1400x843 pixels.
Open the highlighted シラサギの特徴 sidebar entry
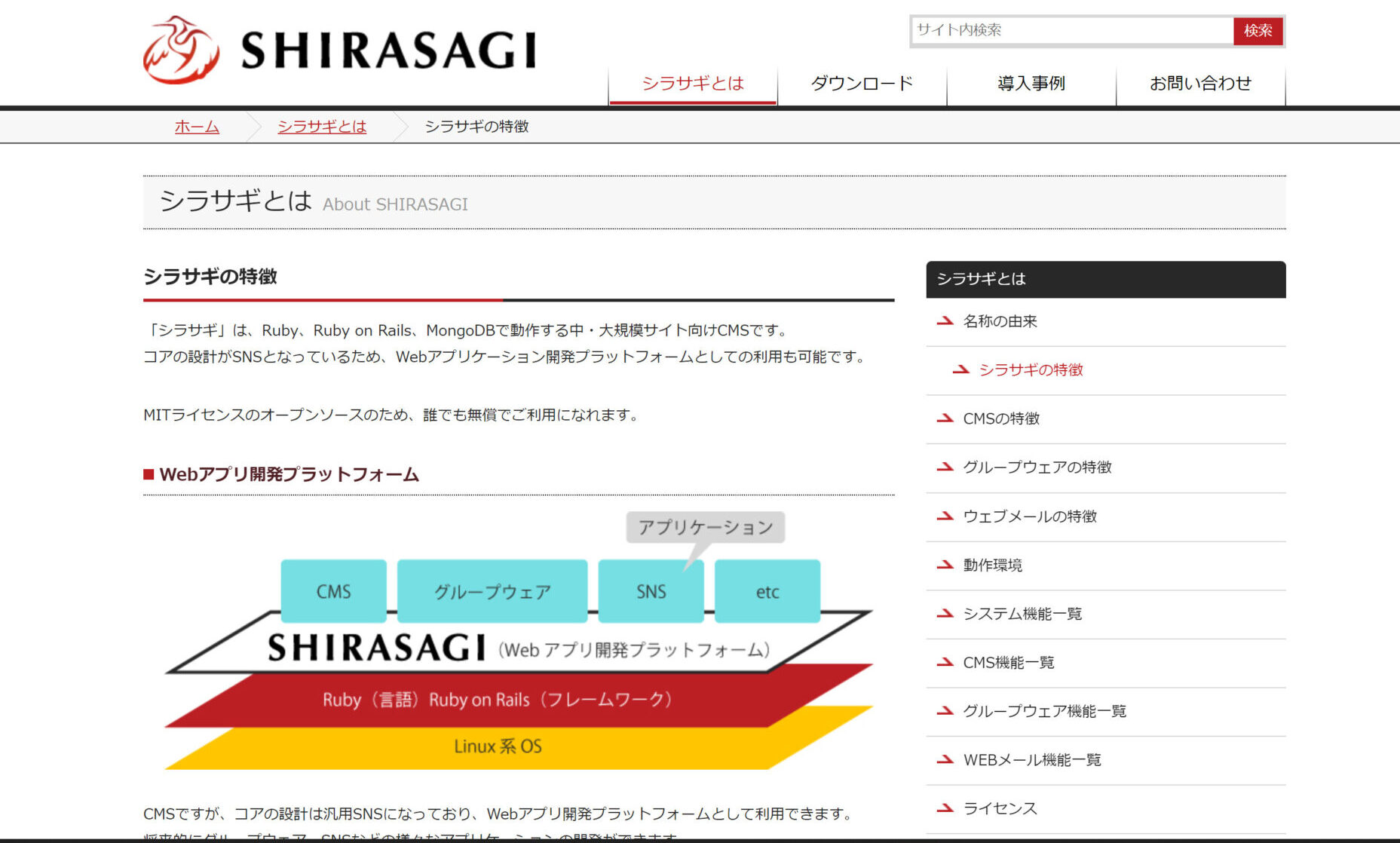1031,370
